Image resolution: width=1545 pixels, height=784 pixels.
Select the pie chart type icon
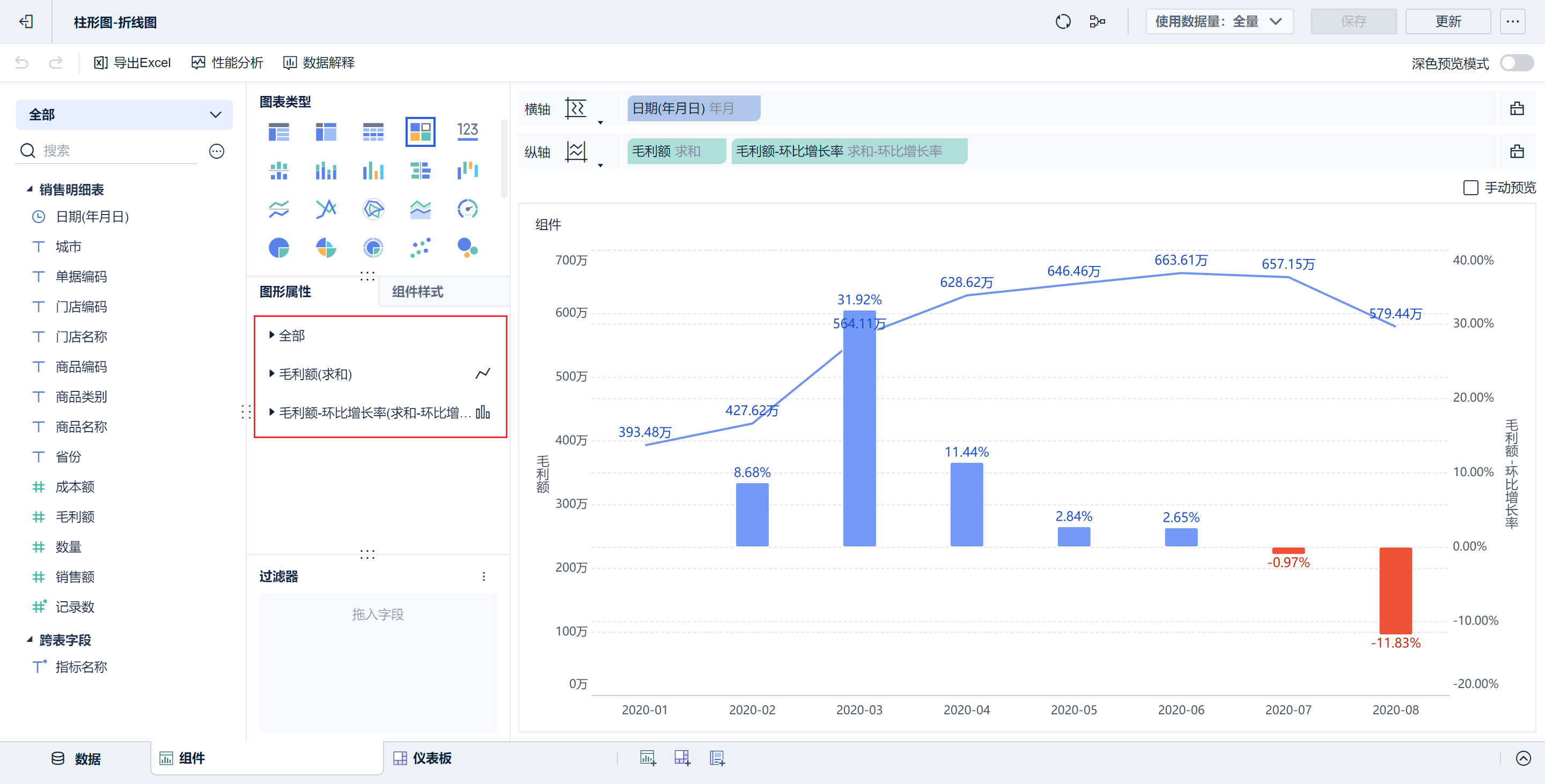pyautogui.click(x=278, y=248)
